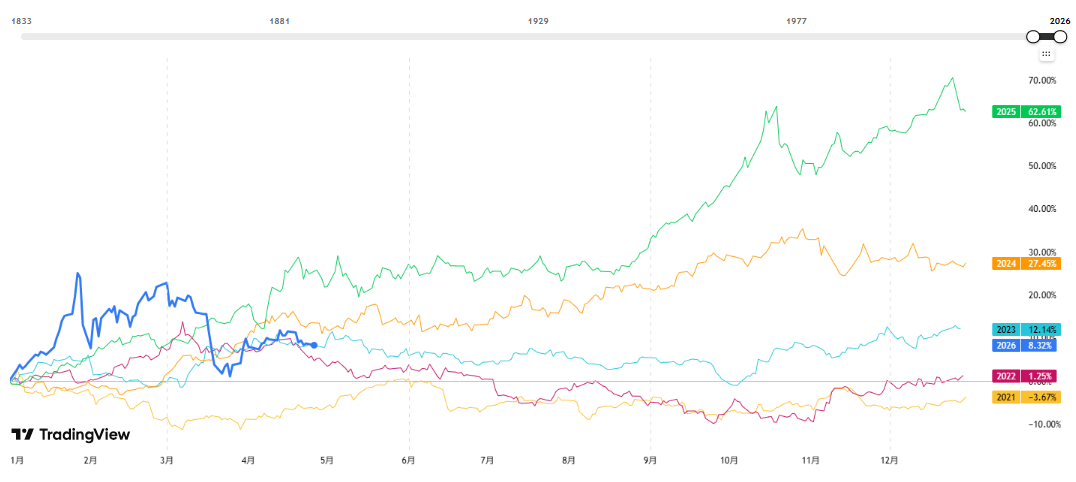Click the 70.00% label on the y-axis
Viewport: 1076px width, 482px height.
tap(1042, 80)
